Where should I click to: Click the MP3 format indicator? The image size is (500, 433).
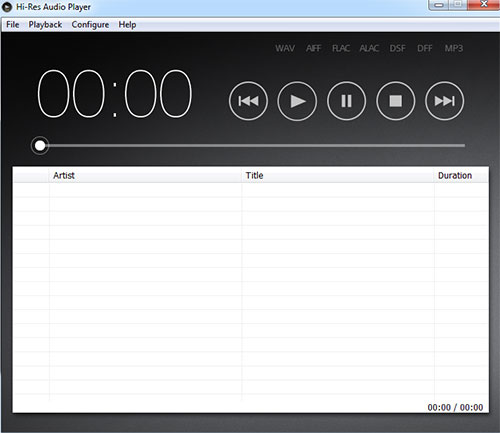pyautogui.click(x=454, y=48)
